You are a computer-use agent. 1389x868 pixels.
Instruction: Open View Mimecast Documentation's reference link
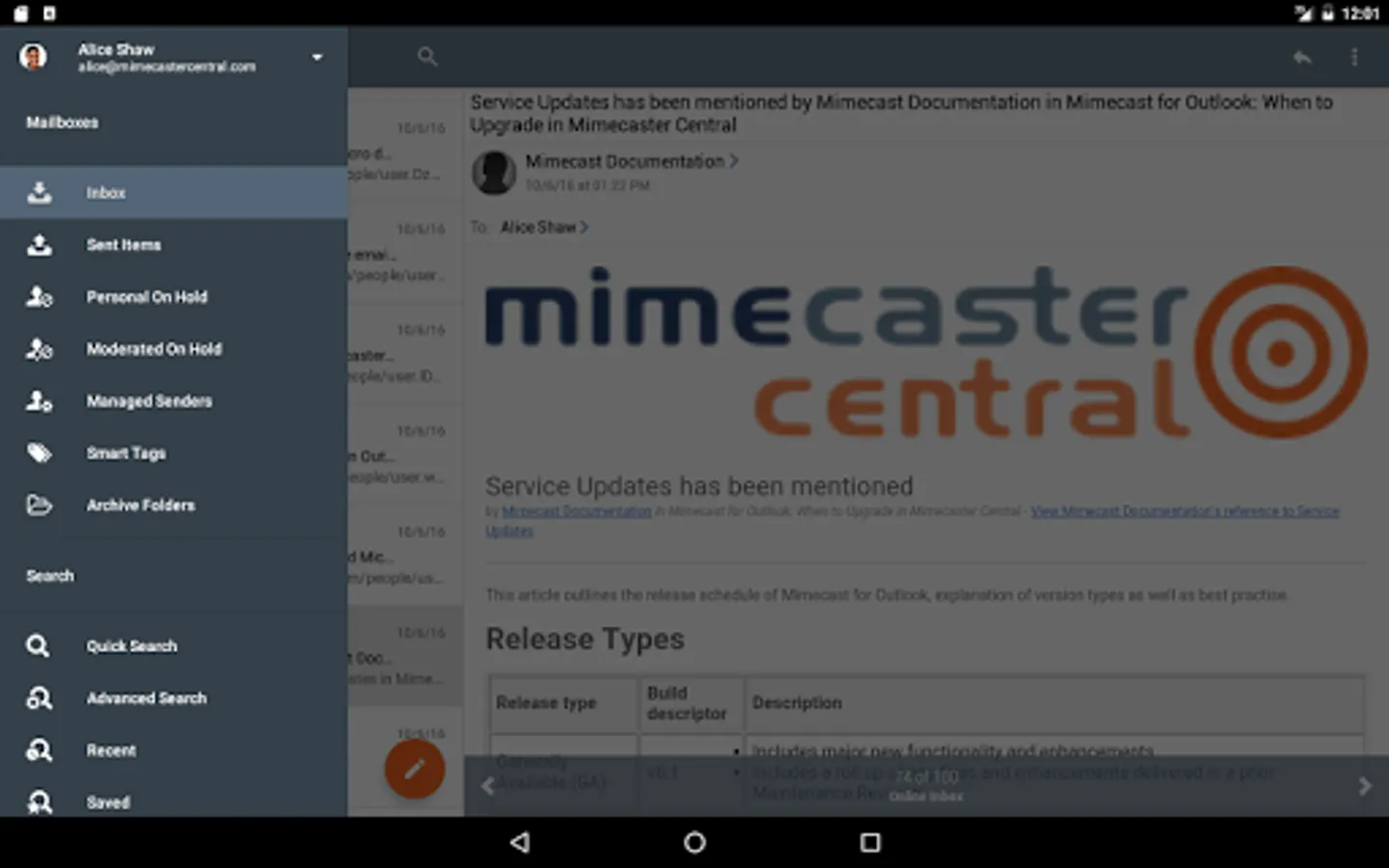[1185, 511]
